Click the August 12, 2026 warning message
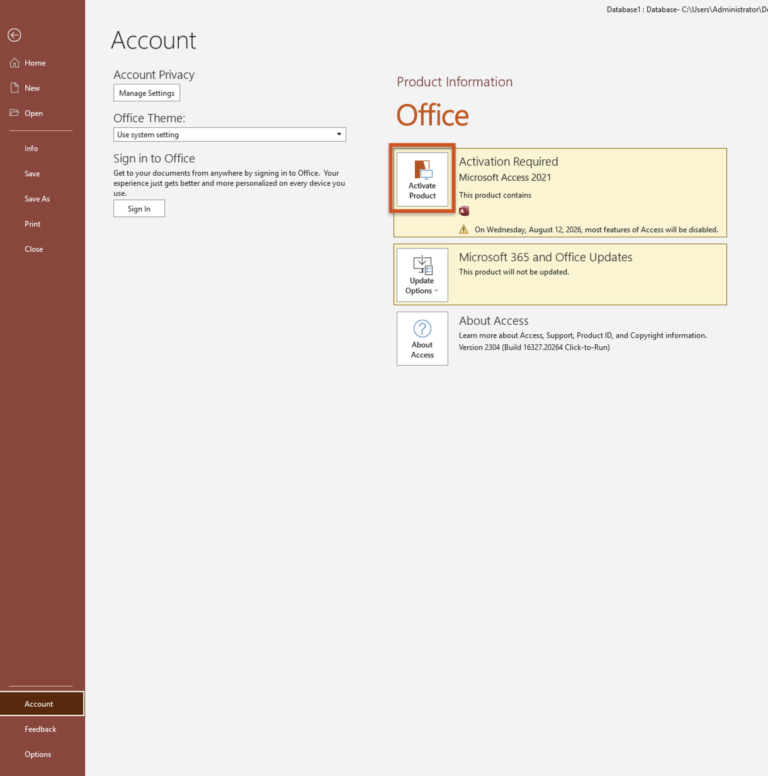The image size is (768, 776). pyautogui.click(x=596, y=230)
